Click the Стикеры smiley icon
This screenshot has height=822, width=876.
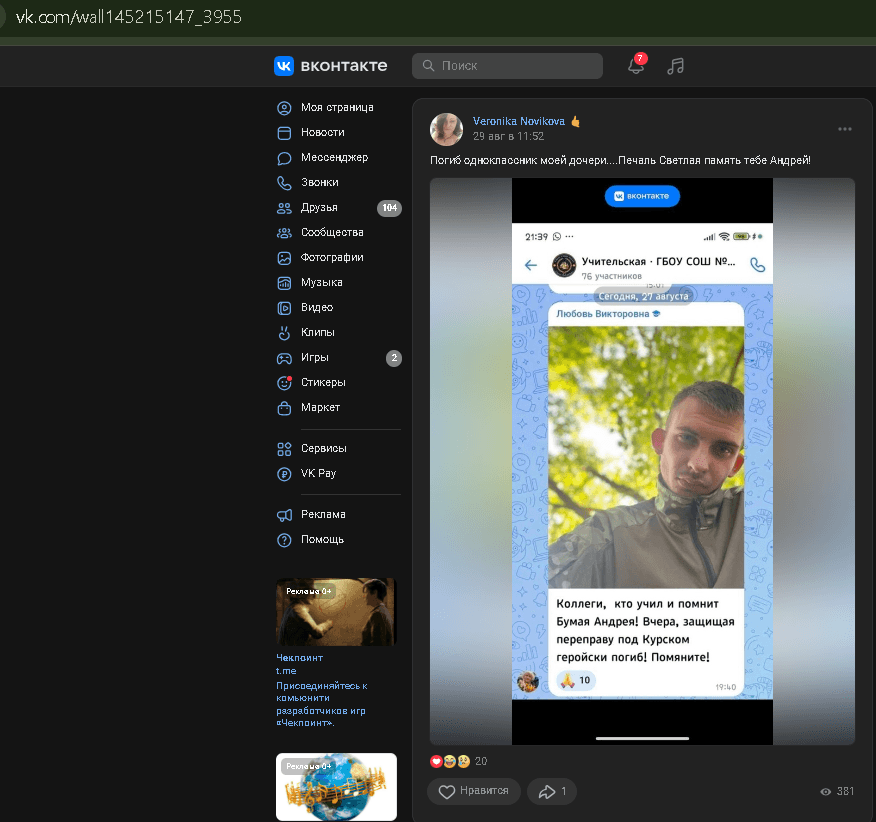coord(284,383)
